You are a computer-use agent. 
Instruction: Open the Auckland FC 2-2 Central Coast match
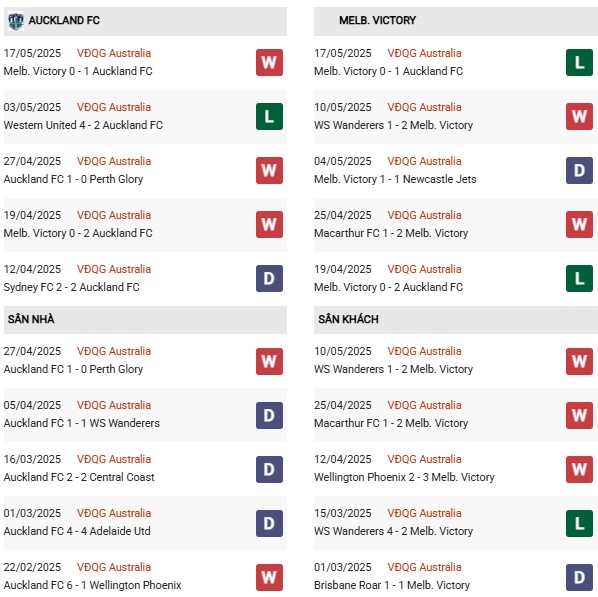(79, 477)
